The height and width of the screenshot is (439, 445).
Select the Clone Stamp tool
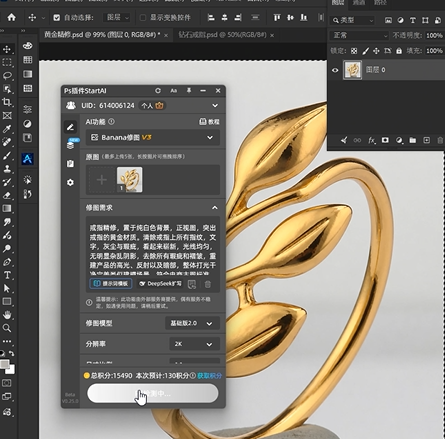pos(7,169)
